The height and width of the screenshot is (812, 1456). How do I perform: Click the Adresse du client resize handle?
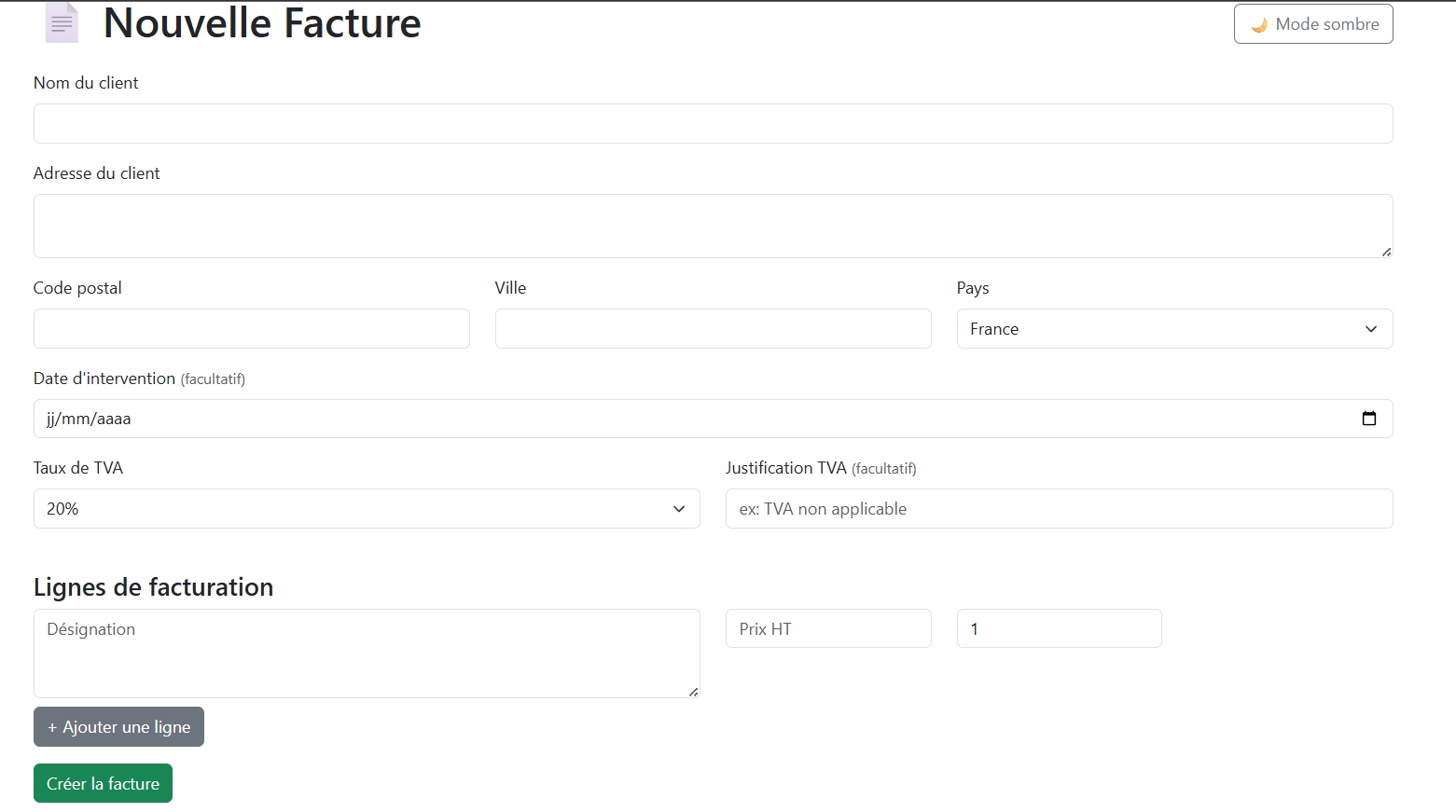click(1386, 251)
